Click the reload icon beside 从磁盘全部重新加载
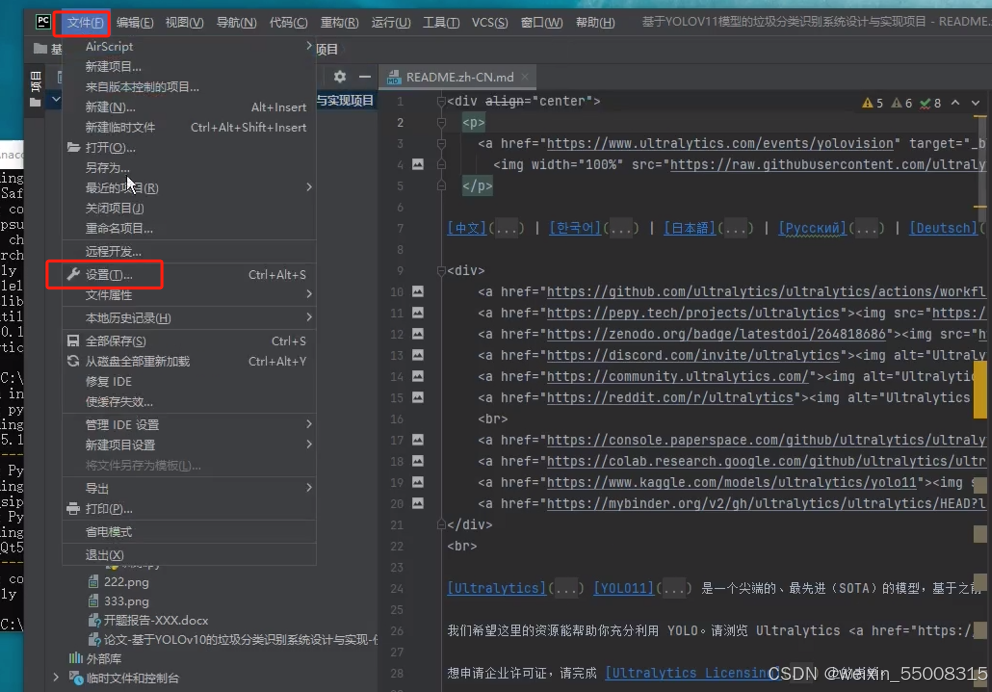This screenshot has height=692, width=992. tap(73, 361)
